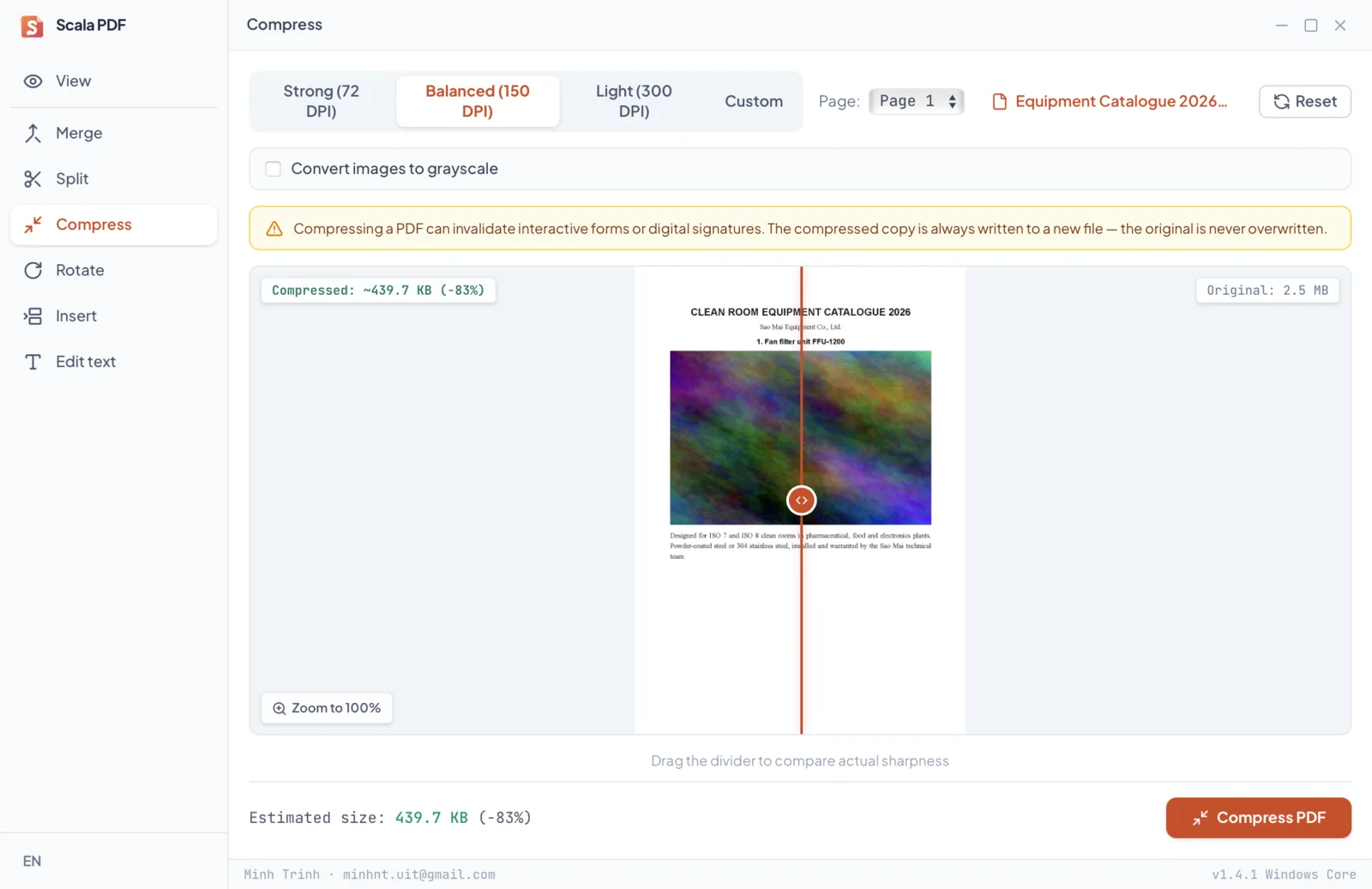This screenshot has width=1372, height=889.
Task: Click the Scala PDF logo icon
Action: [x=33, y=26]
